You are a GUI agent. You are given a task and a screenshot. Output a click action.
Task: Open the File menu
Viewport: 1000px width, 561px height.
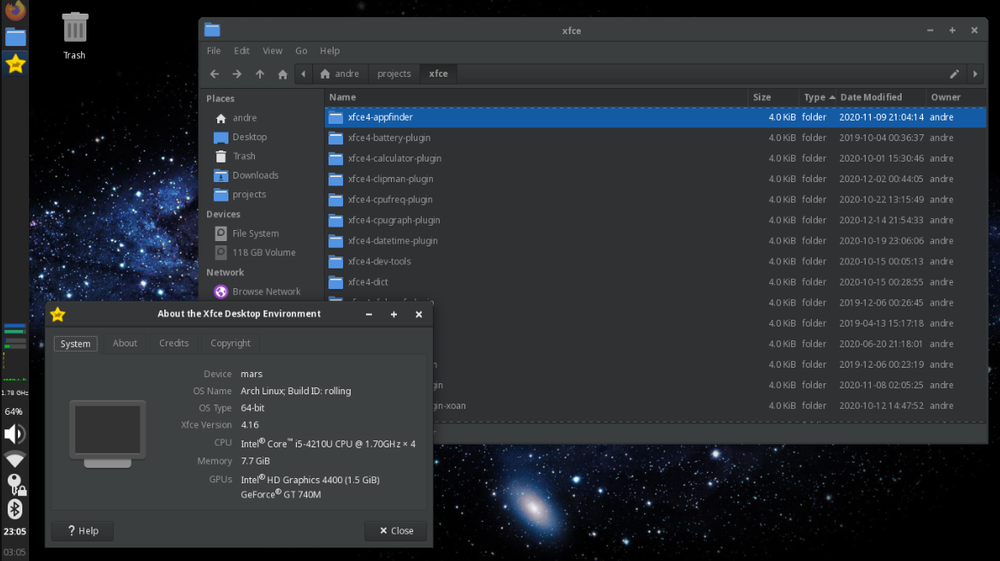pyautogui.click(x=214, y=50)
